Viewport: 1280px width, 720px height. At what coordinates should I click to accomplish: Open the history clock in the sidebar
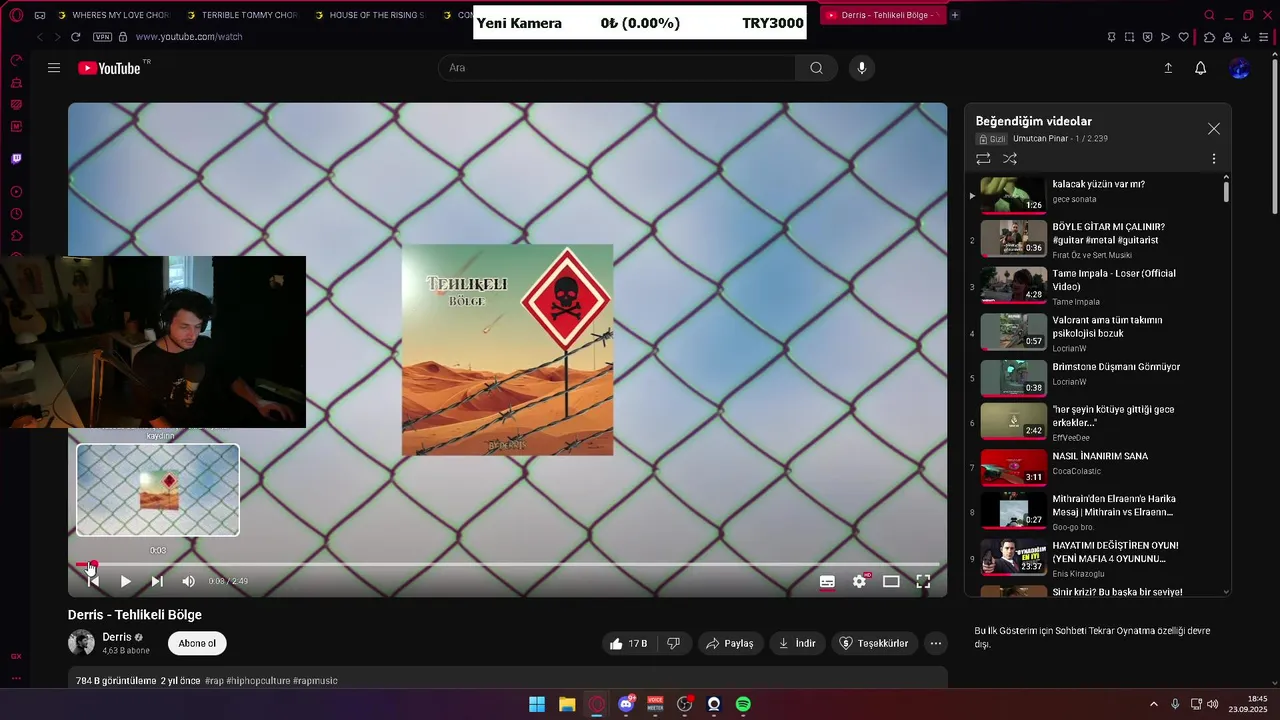tap(16, 214)
